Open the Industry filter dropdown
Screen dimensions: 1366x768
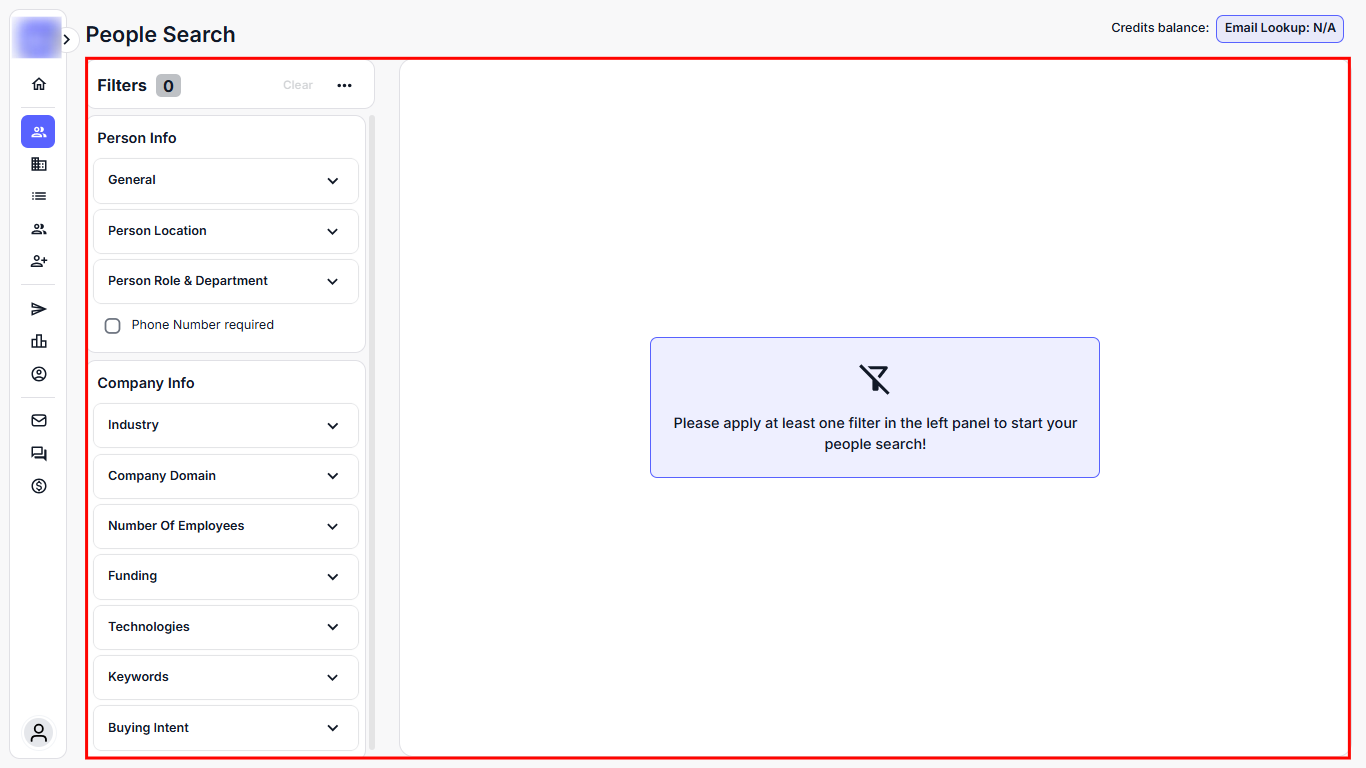[x=226, y=426]
